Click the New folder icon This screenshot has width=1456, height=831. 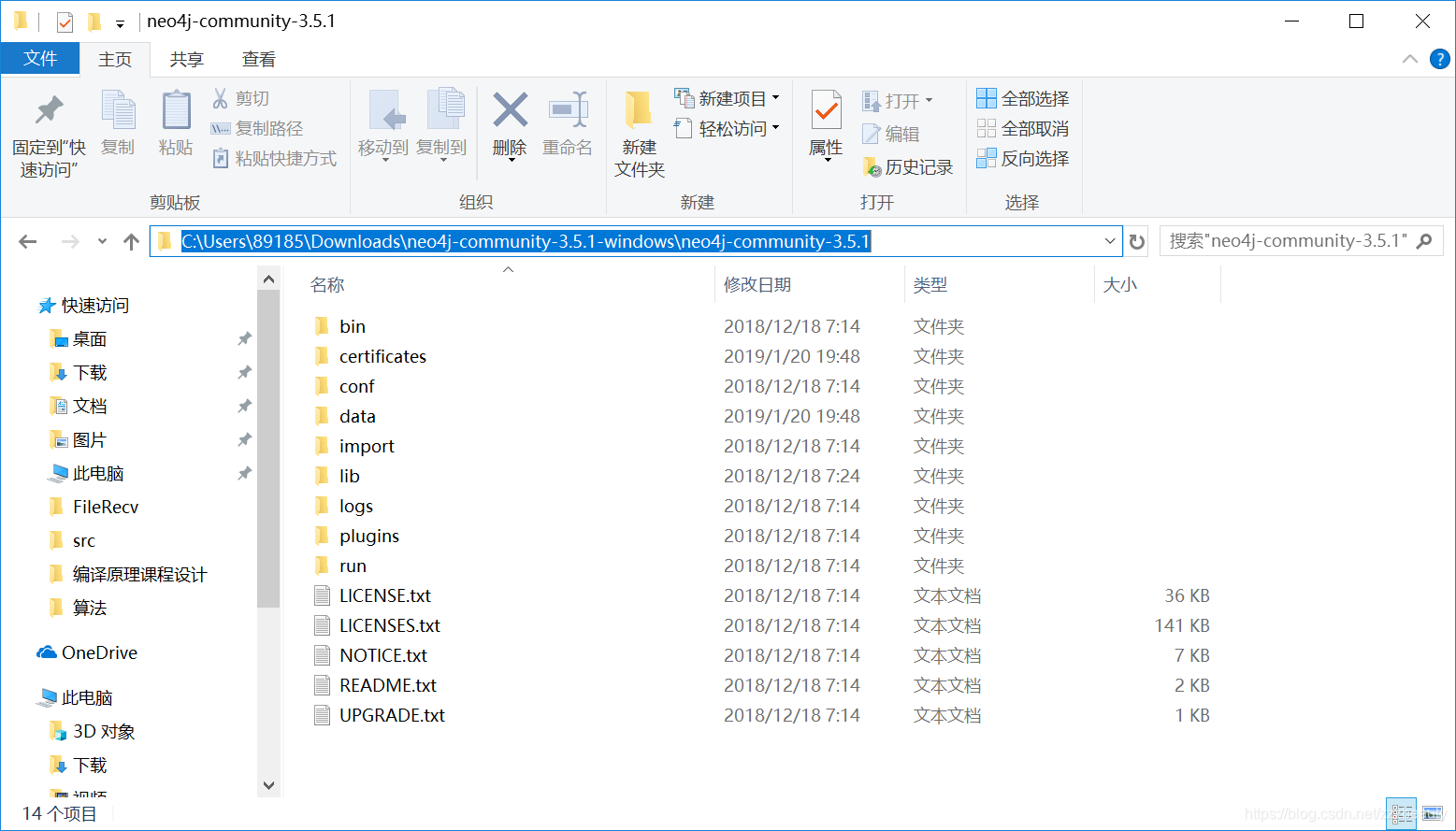point(639,110)
